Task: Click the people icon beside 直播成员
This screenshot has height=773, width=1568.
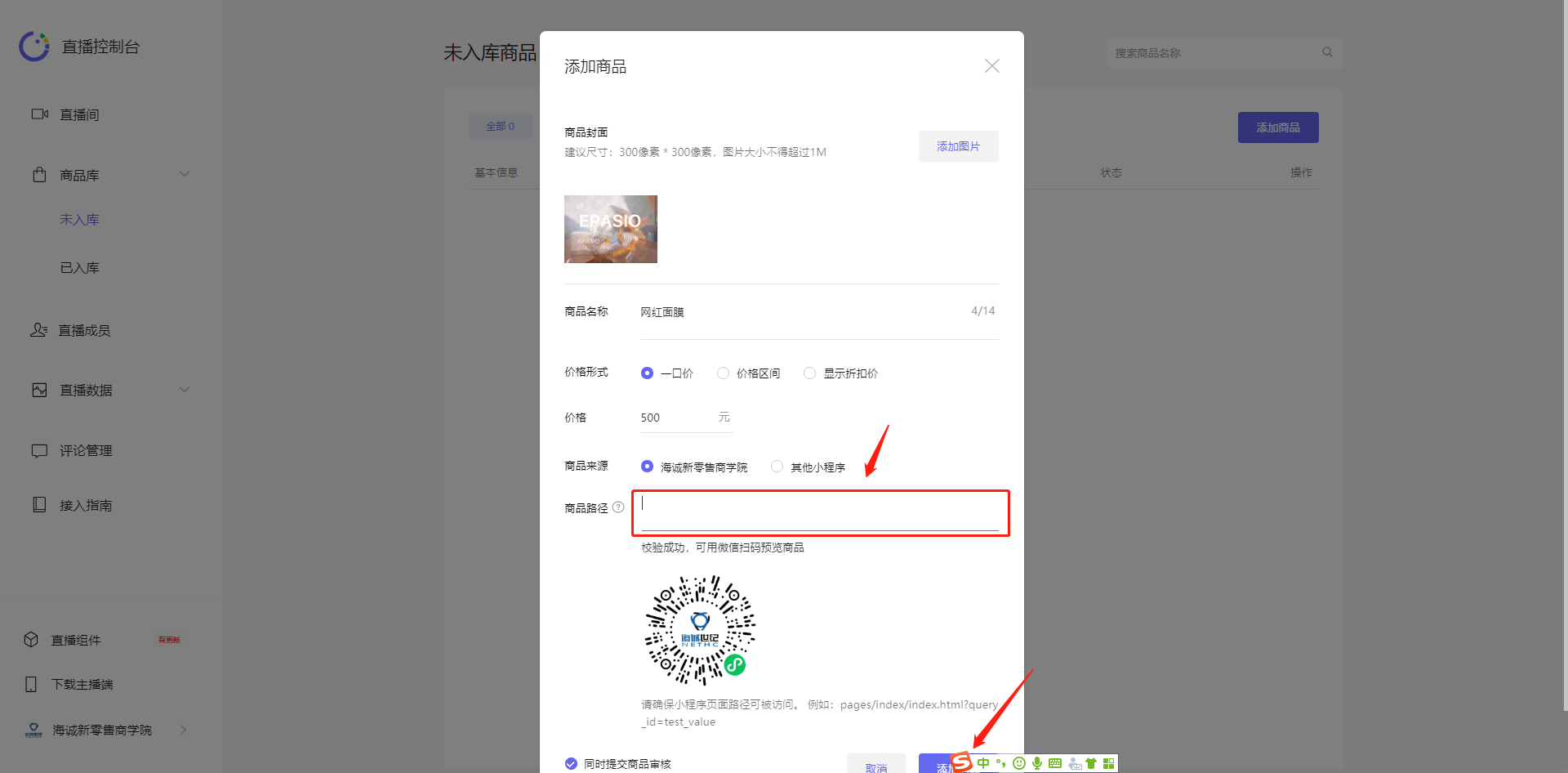Action: tap(39, 330)
